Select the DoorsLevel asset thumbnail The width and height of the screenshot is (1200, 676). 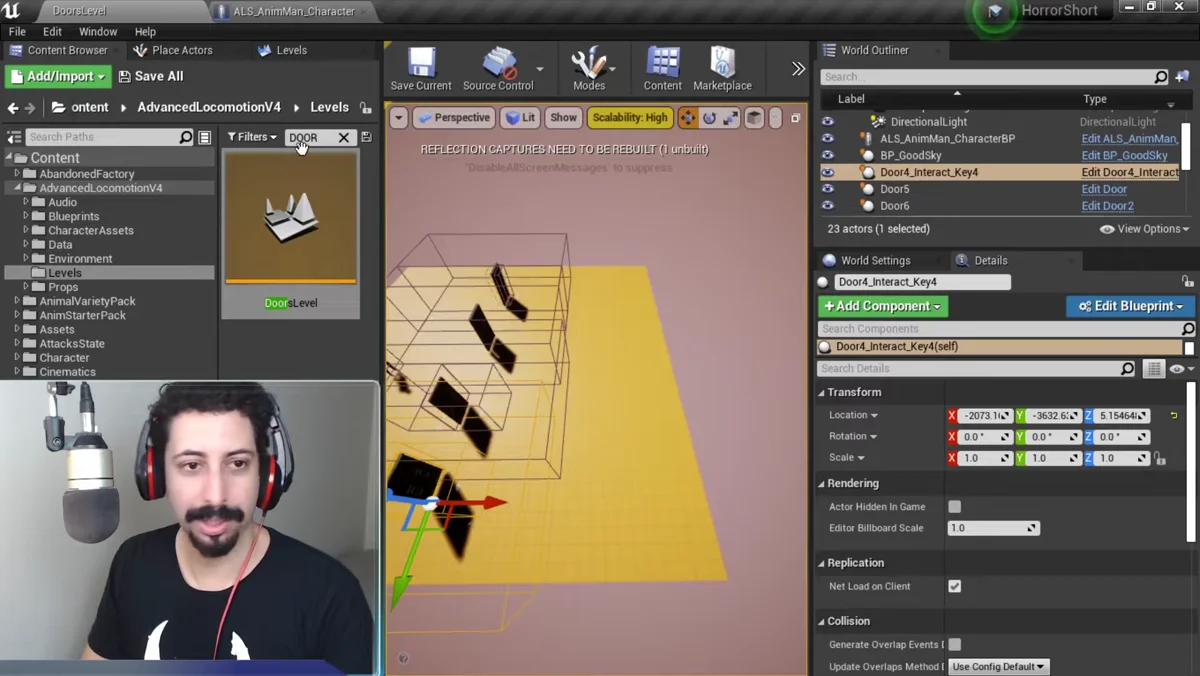[291, 218]
